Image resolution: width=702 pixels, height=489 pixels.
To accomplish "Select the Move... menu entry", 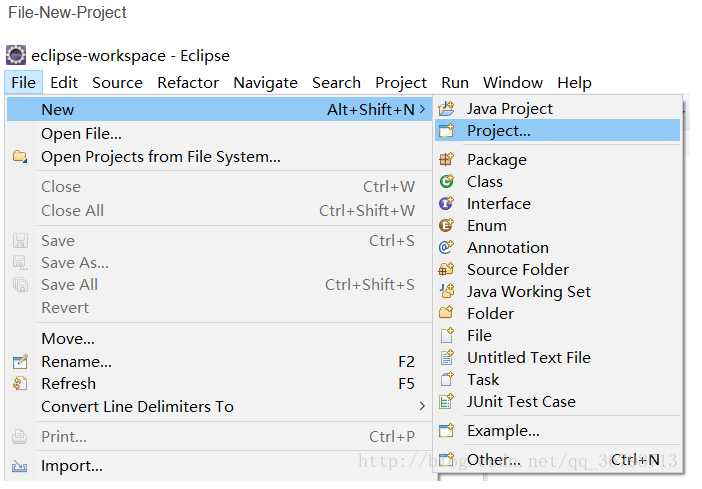I will pos(219,339).
